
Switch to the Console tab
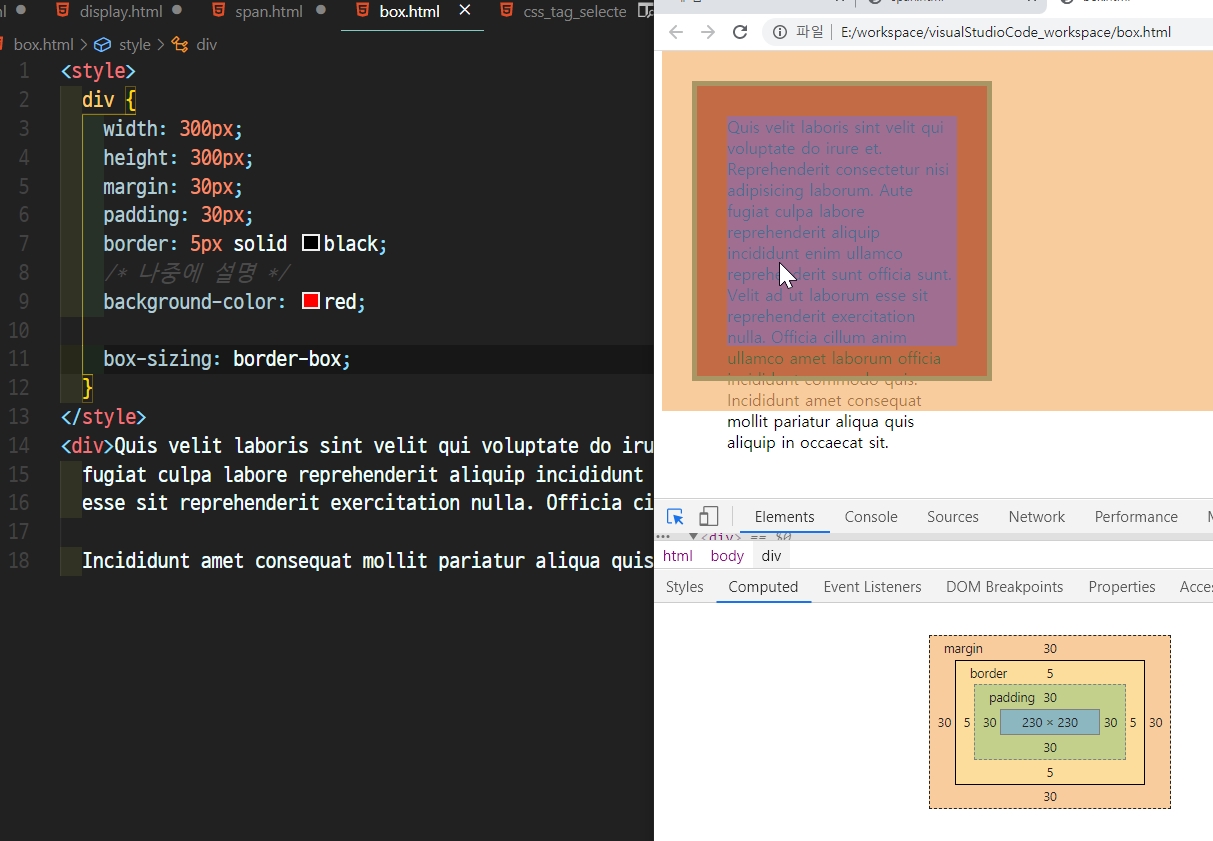(871, 517)
